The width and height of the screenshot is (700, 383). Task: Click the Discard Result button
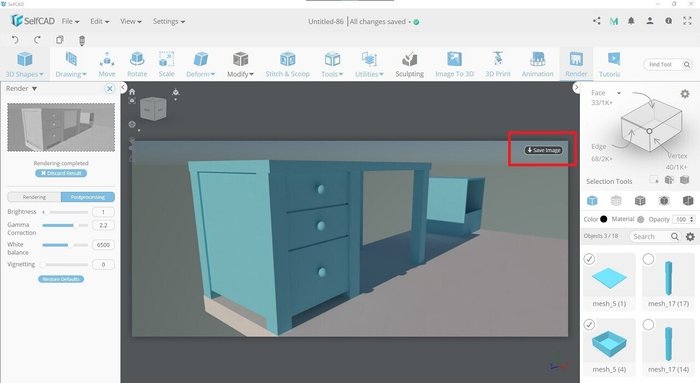[x=61, y=173]
